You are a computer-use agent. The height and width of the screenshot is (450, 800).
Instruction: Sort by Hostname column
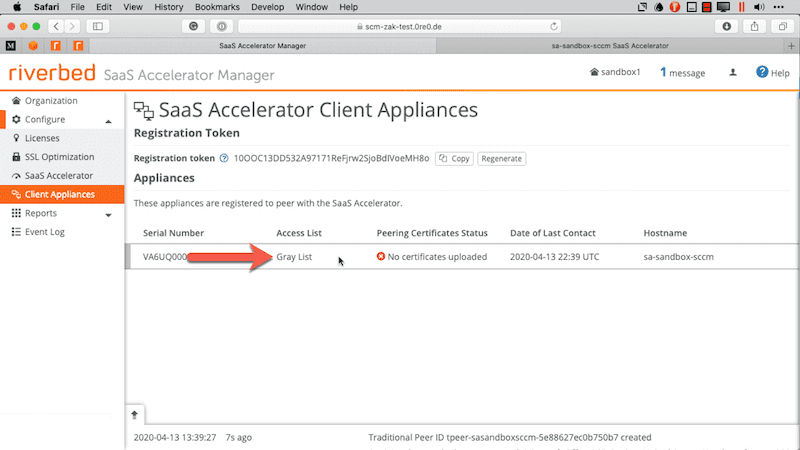coord(665,233)
